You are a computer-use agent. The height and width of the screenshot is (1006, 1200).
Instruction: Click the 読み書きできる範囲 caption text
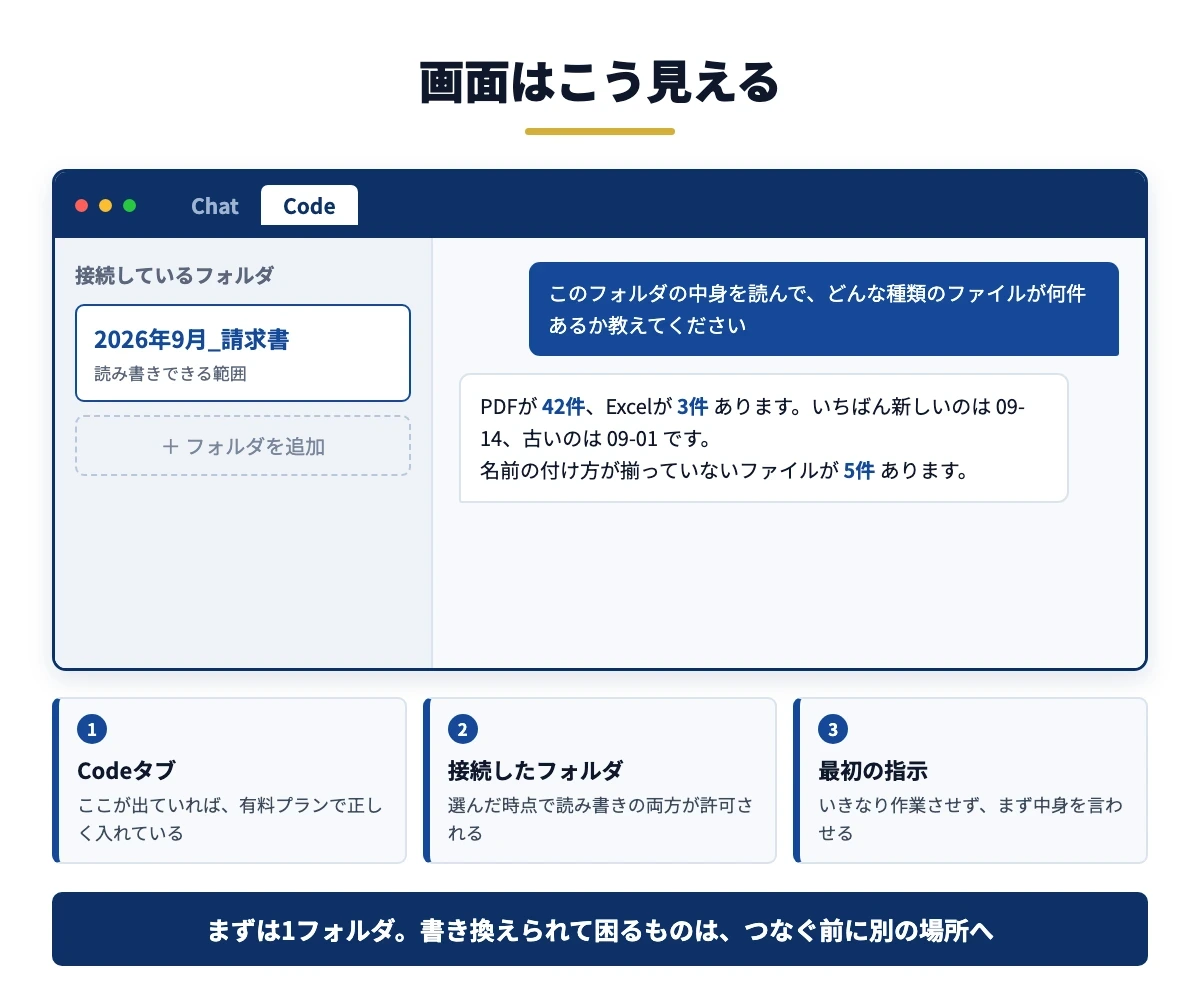pos(170,374)
